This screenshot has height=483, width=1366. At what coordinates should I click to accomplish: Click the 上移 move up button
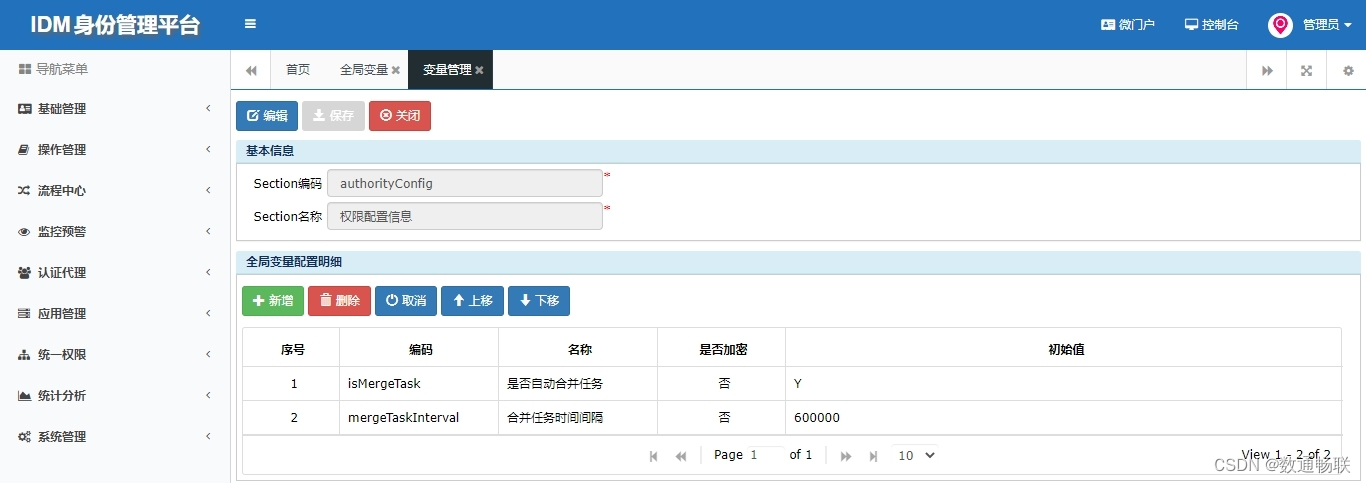[472, 301]
